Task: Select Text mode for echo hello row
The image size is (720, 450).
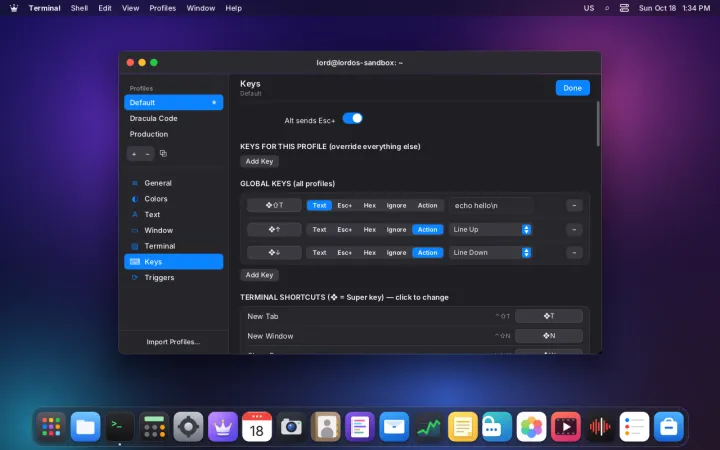Action: click(x=319, y=205)
